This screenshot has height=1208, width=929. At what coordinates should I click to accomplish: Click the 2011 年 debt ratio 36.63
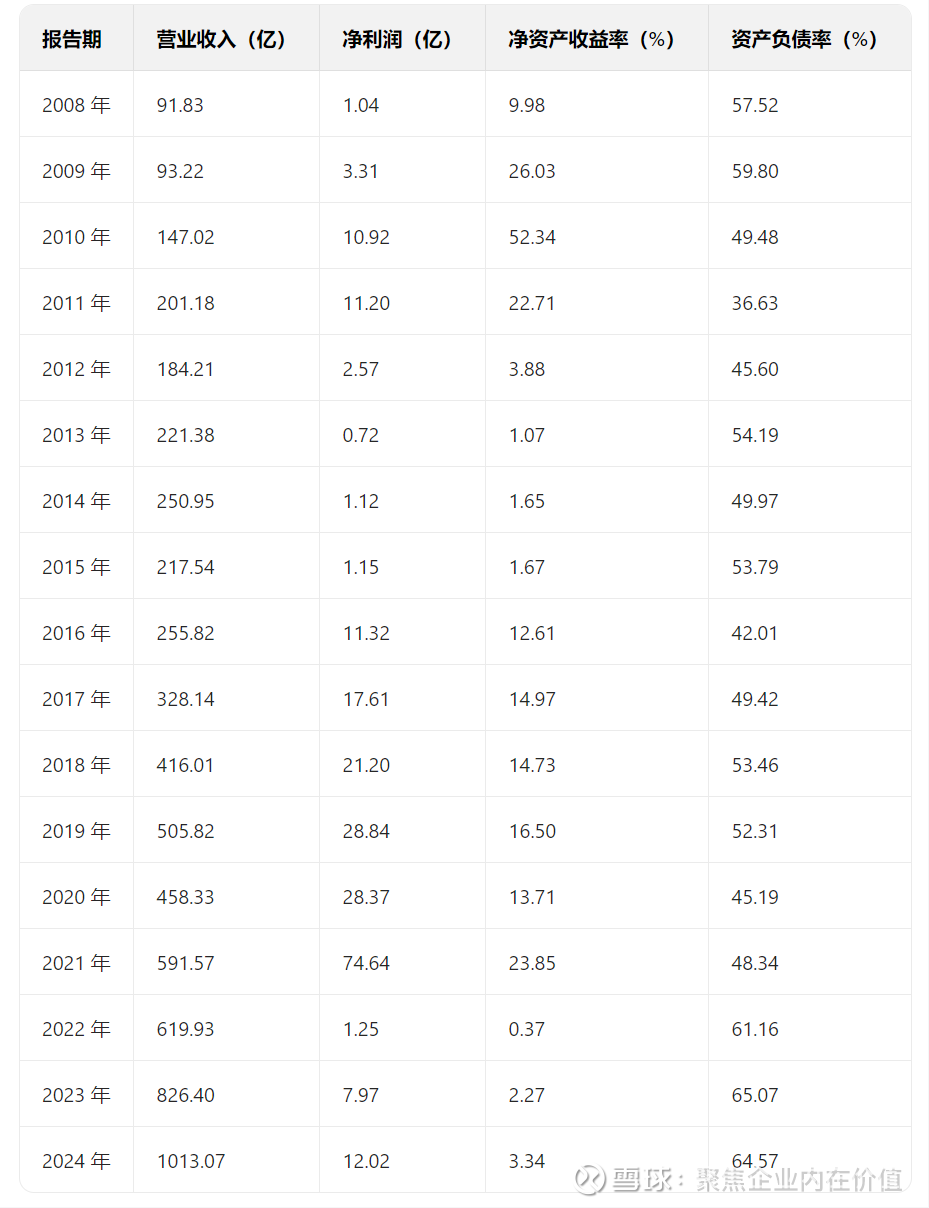coord(755,303)
